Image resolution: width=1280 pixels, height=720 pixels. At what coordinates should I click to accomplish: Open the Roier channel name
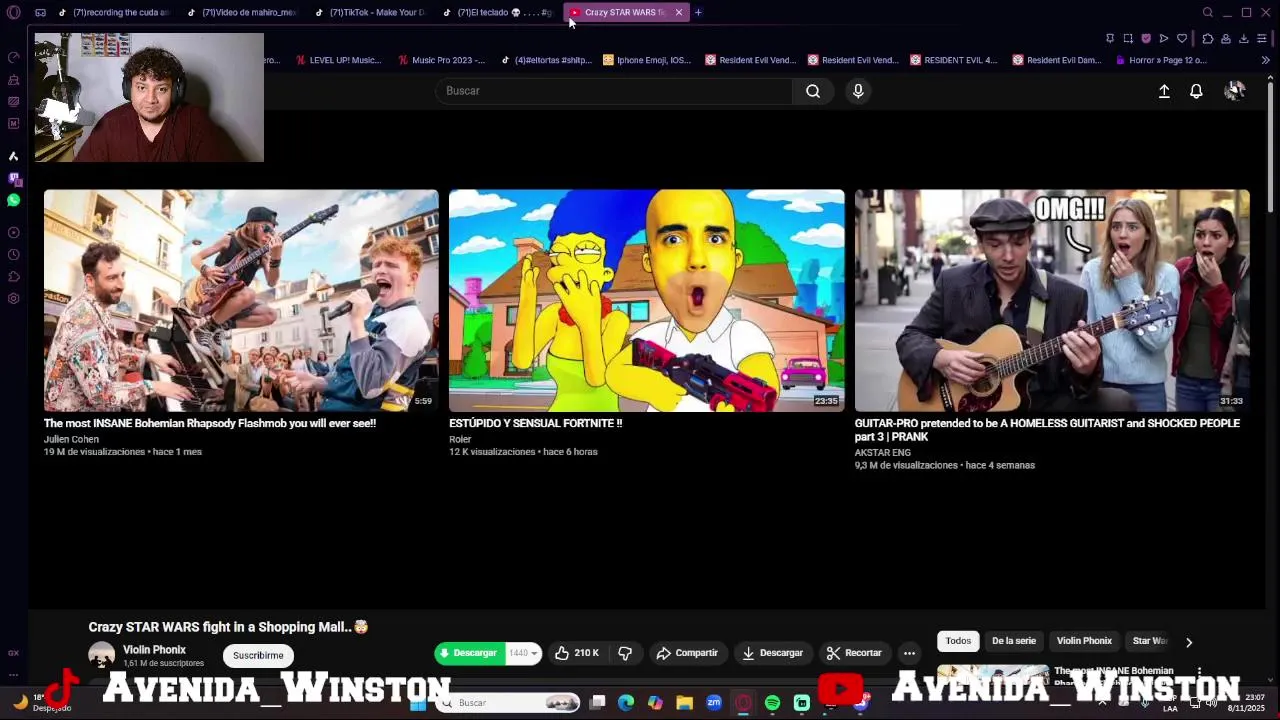460,439
